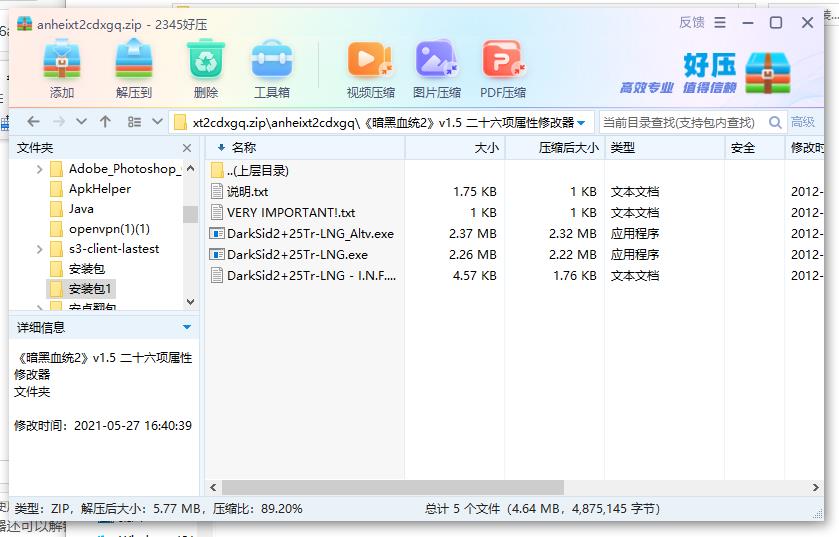Viewport: 839px width, 537px height.
Task: Click horizontal scrollbar left arrow
Action: pos(213,487)
